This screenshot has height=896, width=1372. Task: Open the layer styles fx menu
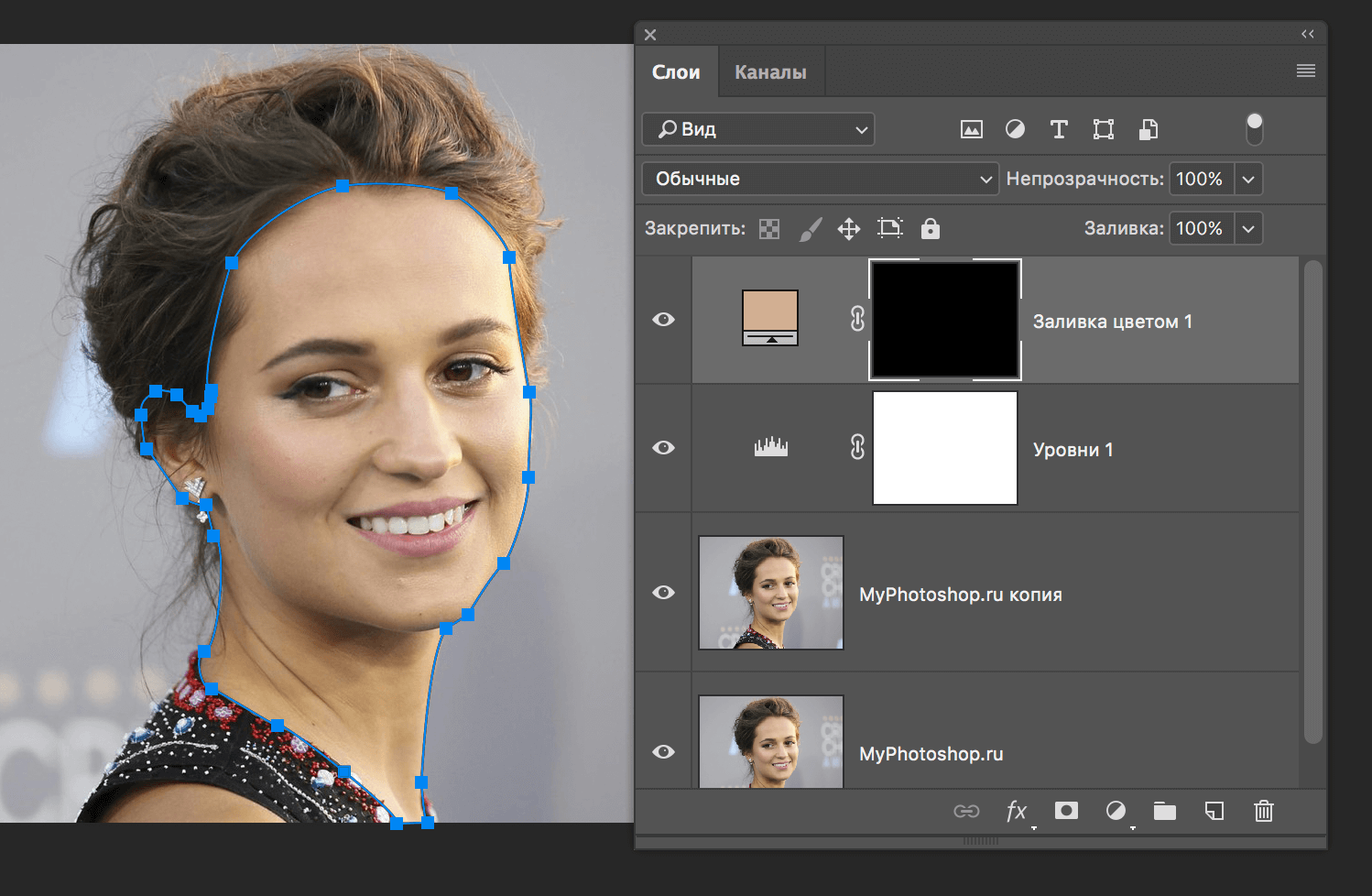point(1016,811)
